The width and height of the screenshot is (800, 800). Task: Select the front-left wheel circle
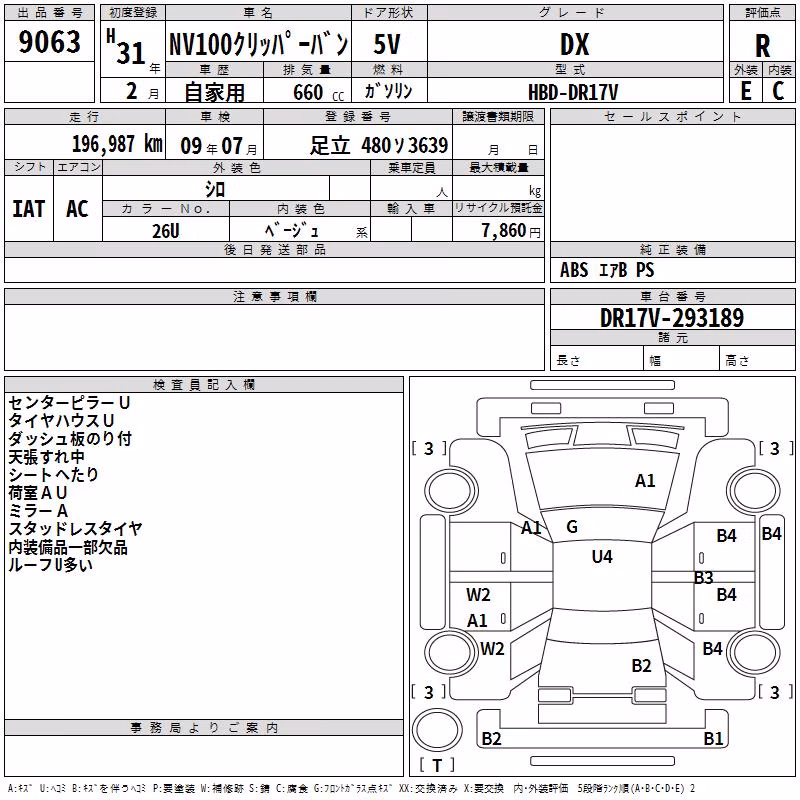(451, 491)
